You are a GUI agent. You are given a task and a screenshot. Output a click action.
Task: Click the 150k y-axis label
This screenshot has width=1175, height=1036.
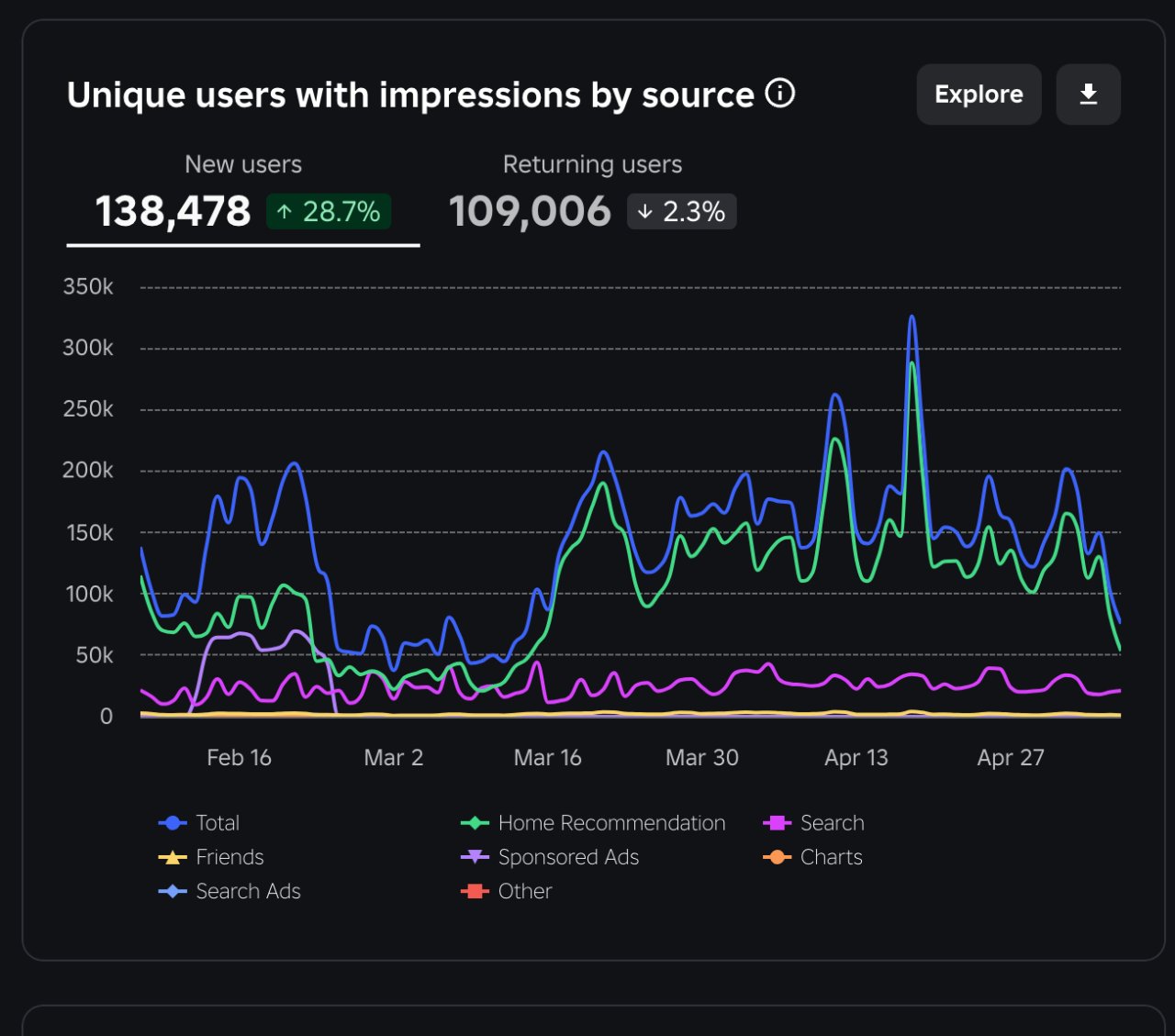click(x=90, y=533)
